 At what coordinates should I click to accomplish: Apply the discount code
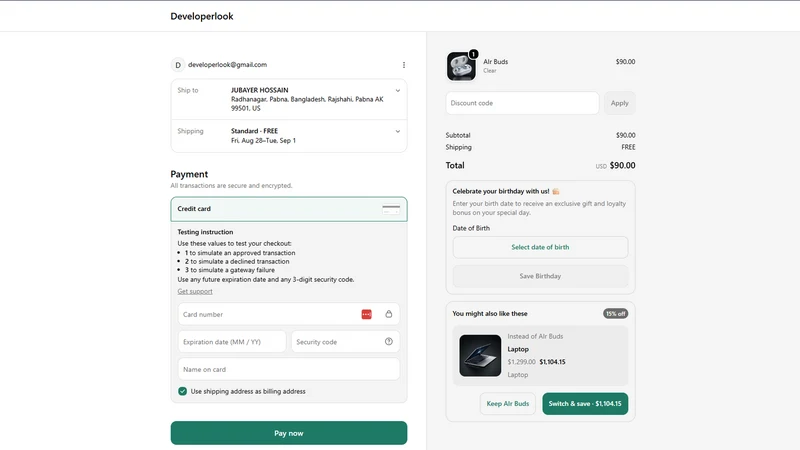click(620, 103)
